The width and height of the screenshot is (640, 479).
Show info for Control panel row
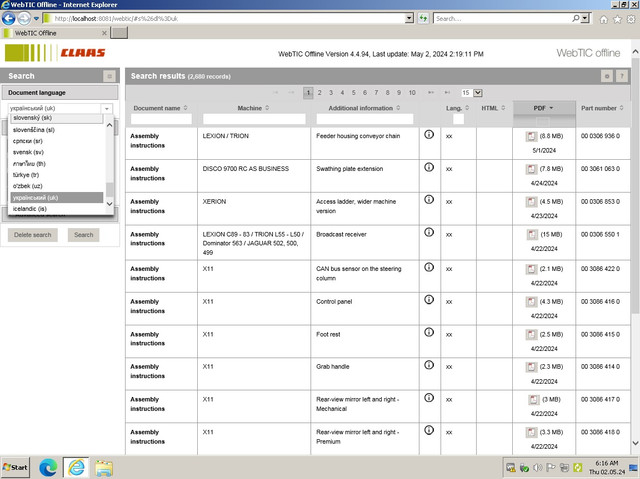pyautogui.click(x=429, y=299)
